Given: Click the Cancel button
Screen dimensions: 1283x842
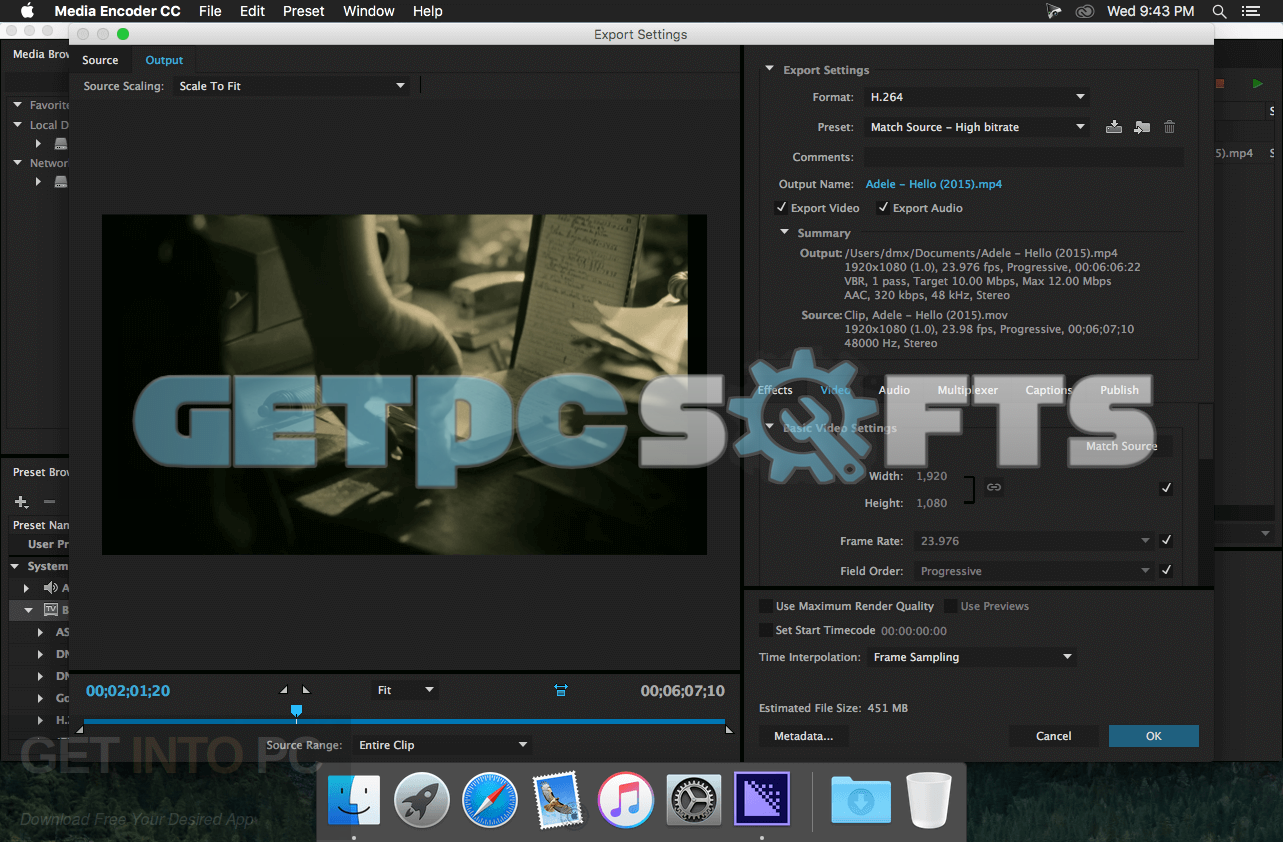Looking at the screenshot, I should (x=1053, y=736).
